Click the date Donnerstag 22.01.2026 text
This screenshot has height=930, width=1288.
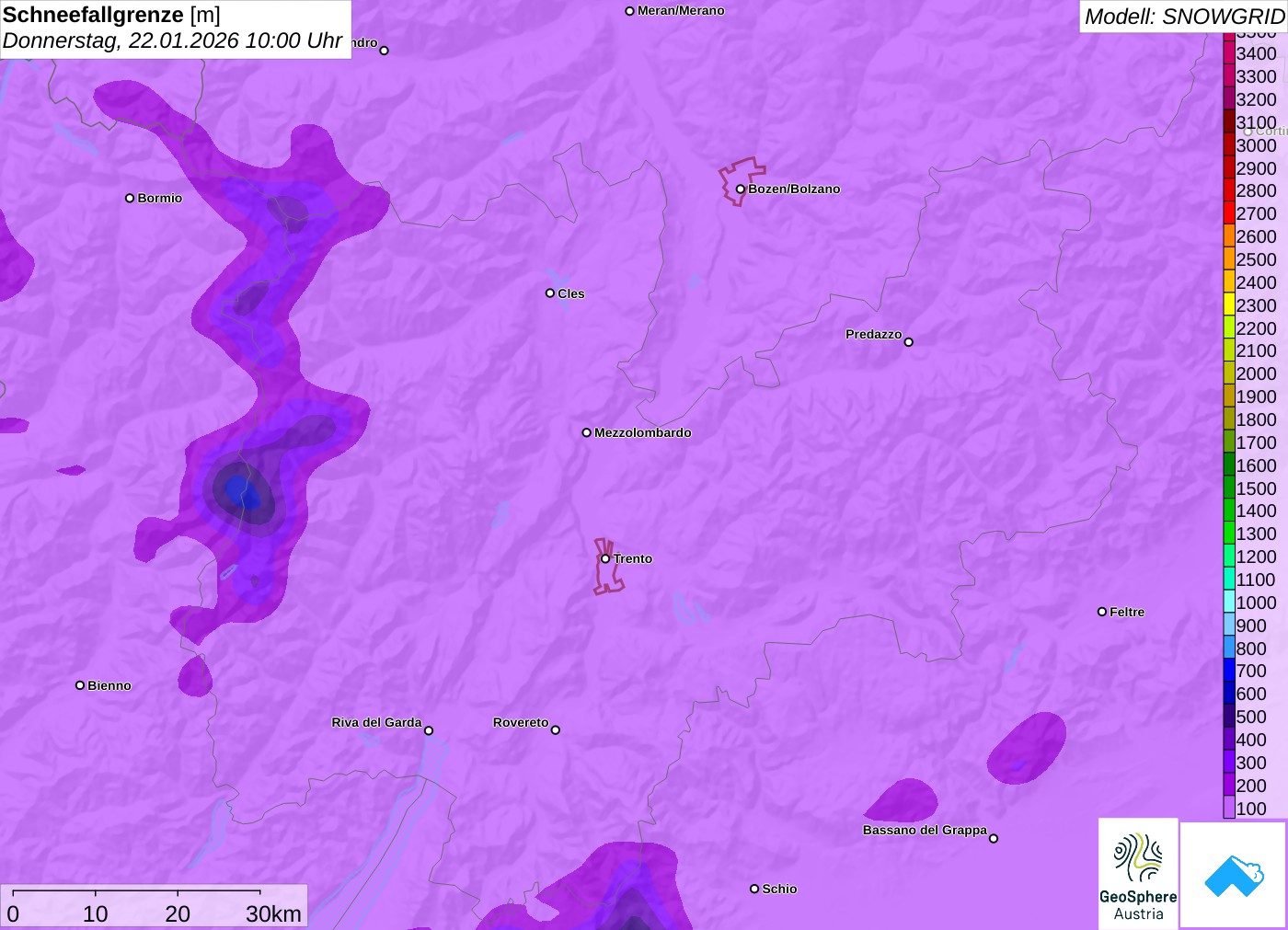(172, 41)
